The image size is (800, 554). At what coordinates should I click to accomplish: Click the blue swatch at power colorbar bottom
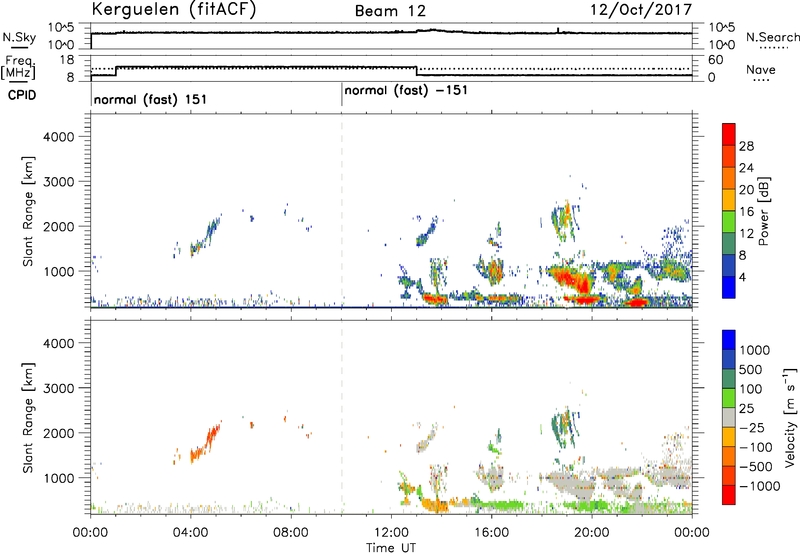[729, 287]
